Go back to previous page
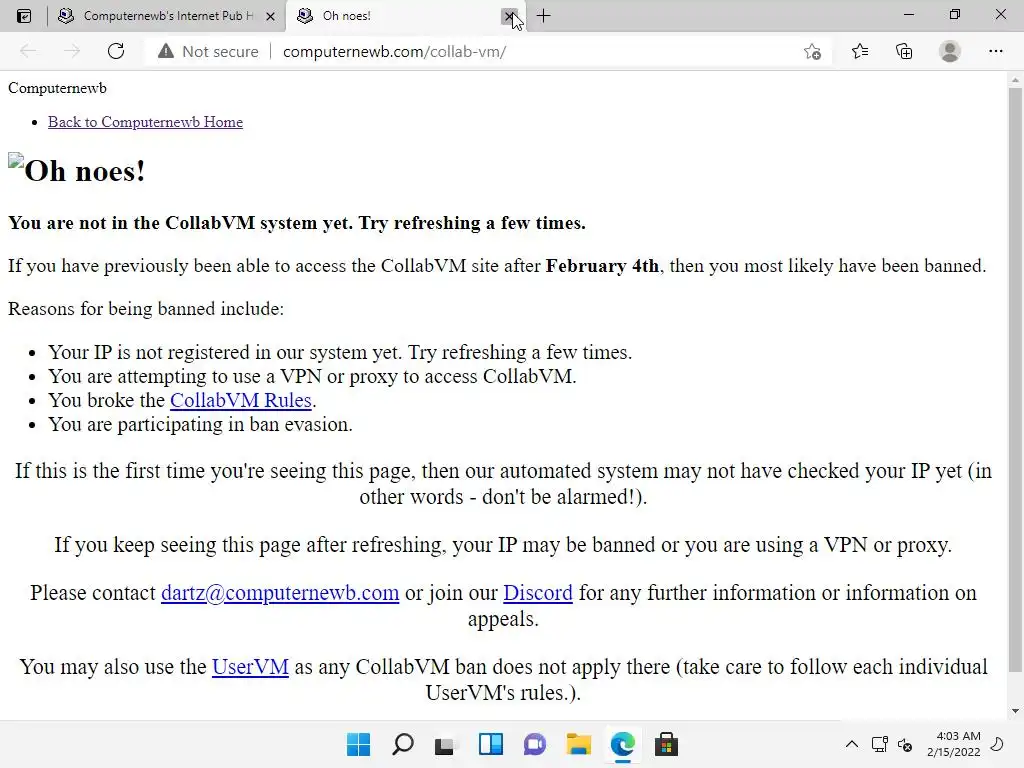Image resolution: width=1024 pixels, height=768 pixels. coord(28,51)
